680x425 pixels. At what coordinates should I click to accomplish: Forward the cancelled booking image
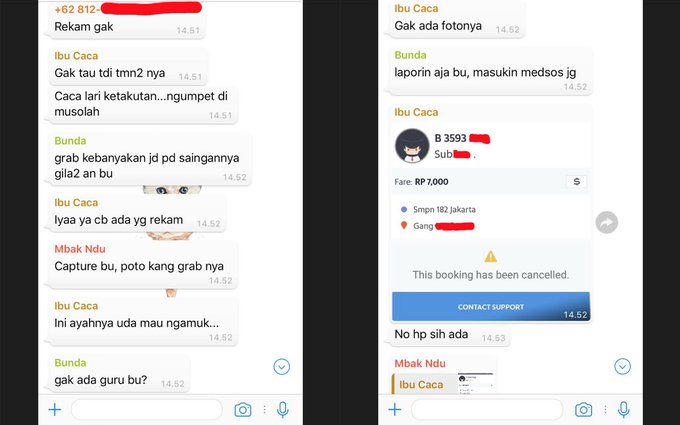pyautogui.click(x=606, y=222)
